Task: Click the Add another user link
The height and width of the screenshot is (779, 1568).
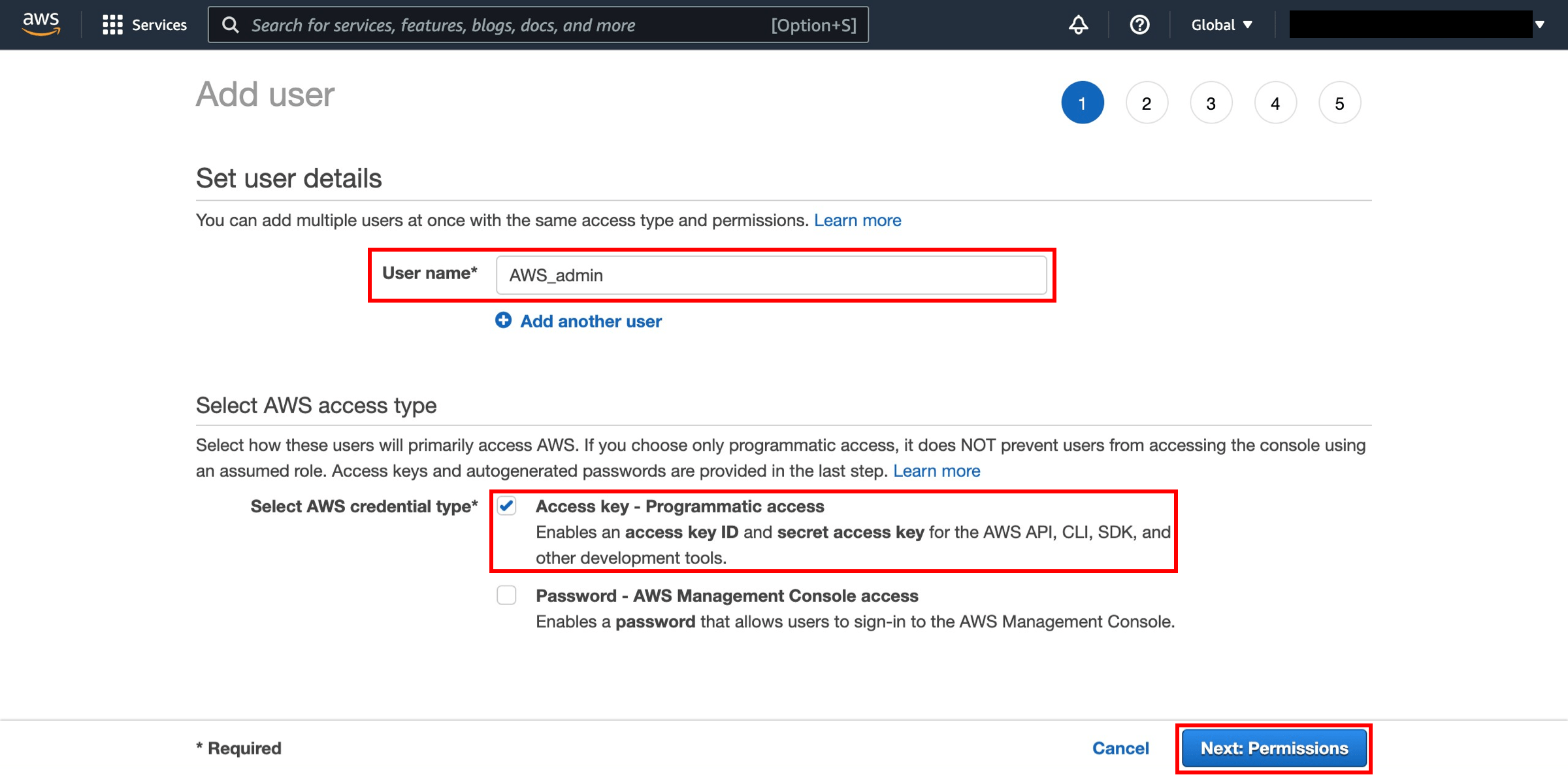Action: tap(590, 321)
